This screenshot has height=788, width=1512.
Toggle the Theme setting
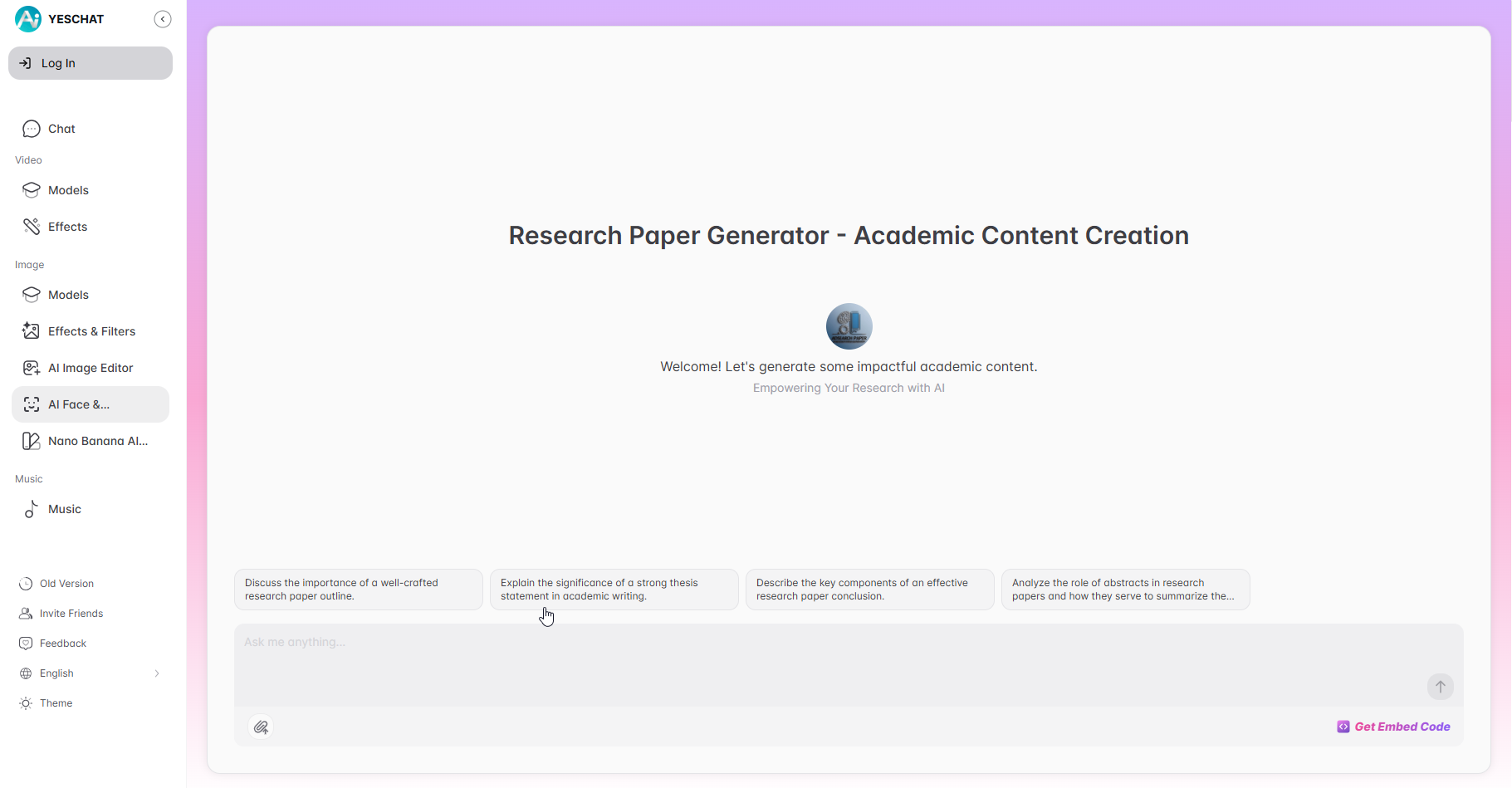[56, 703]
